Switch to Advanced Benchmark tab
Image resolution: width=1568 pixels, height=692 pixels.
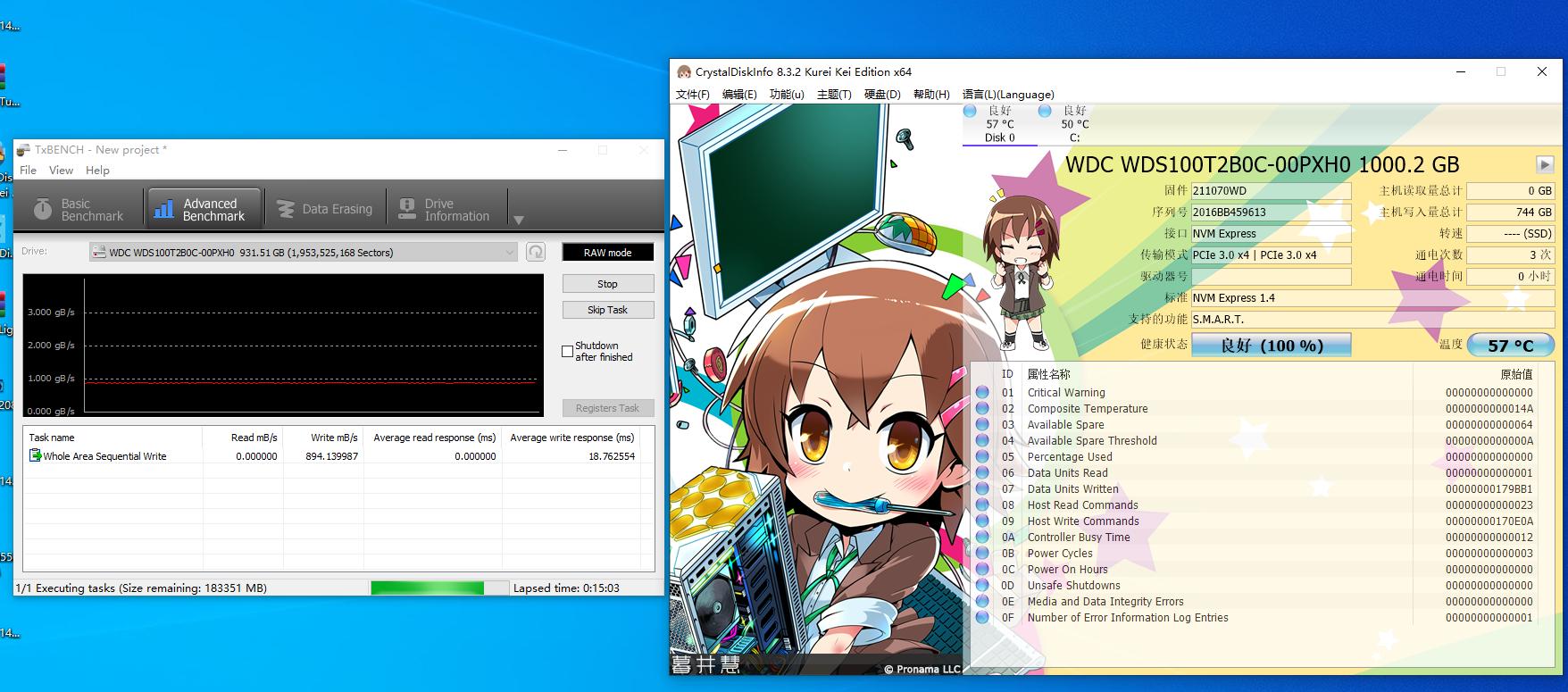pos(204,209)
